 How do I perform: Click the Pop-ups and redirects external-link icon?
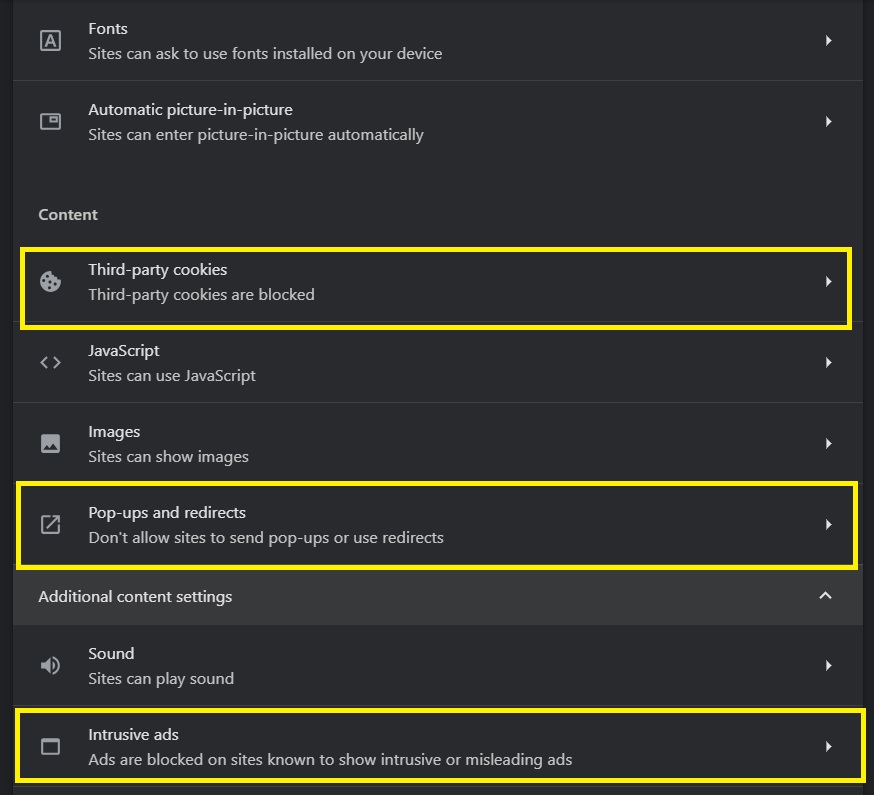coord(50,524)
